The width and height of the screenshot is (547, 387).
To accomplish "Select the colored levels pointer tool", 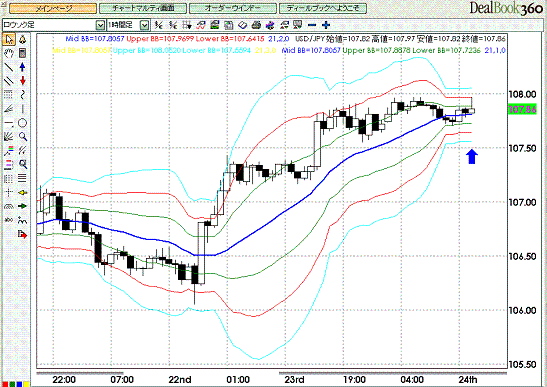I will click(x=9, y=150).
